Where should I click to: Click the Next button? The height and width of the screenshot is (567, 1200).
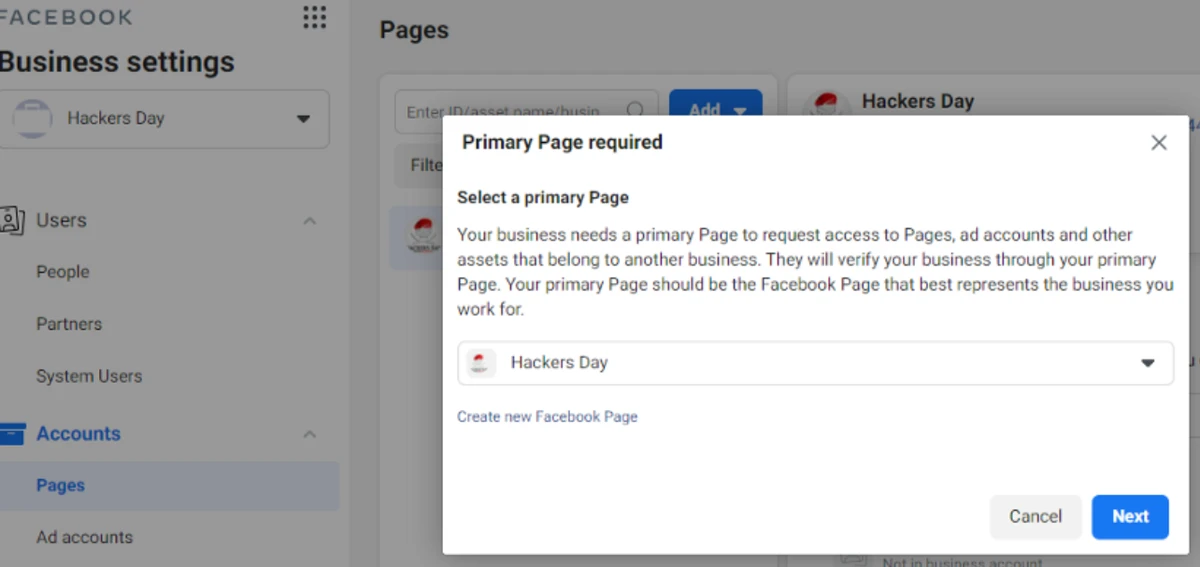tap(1130, 517)
